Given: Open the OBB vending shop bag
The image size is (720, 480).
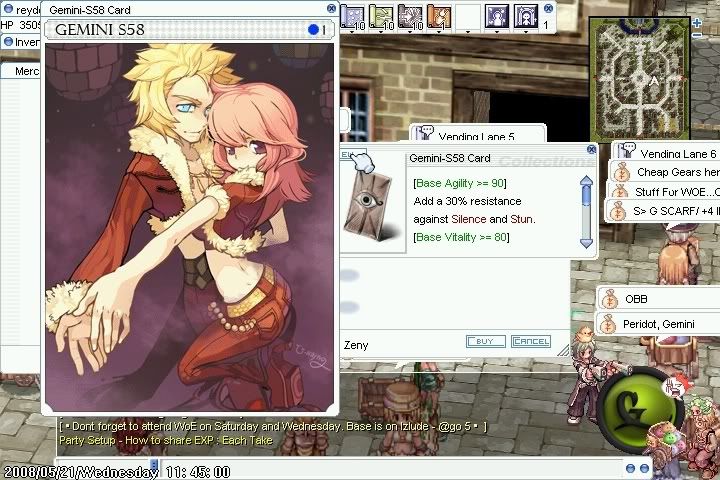Looking at the screenshot, I should coord(610,299).
